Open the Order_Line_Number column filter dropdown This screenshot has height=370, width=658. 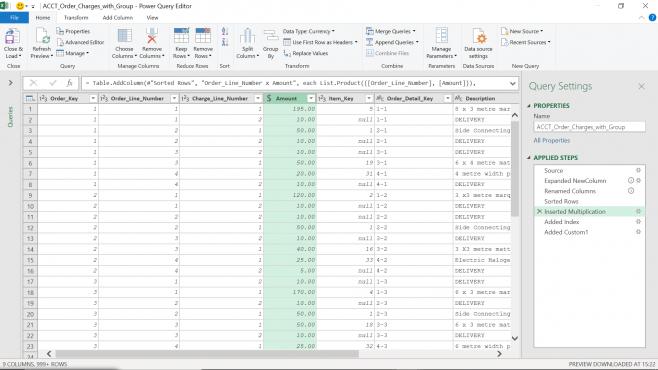coord(174,99)
